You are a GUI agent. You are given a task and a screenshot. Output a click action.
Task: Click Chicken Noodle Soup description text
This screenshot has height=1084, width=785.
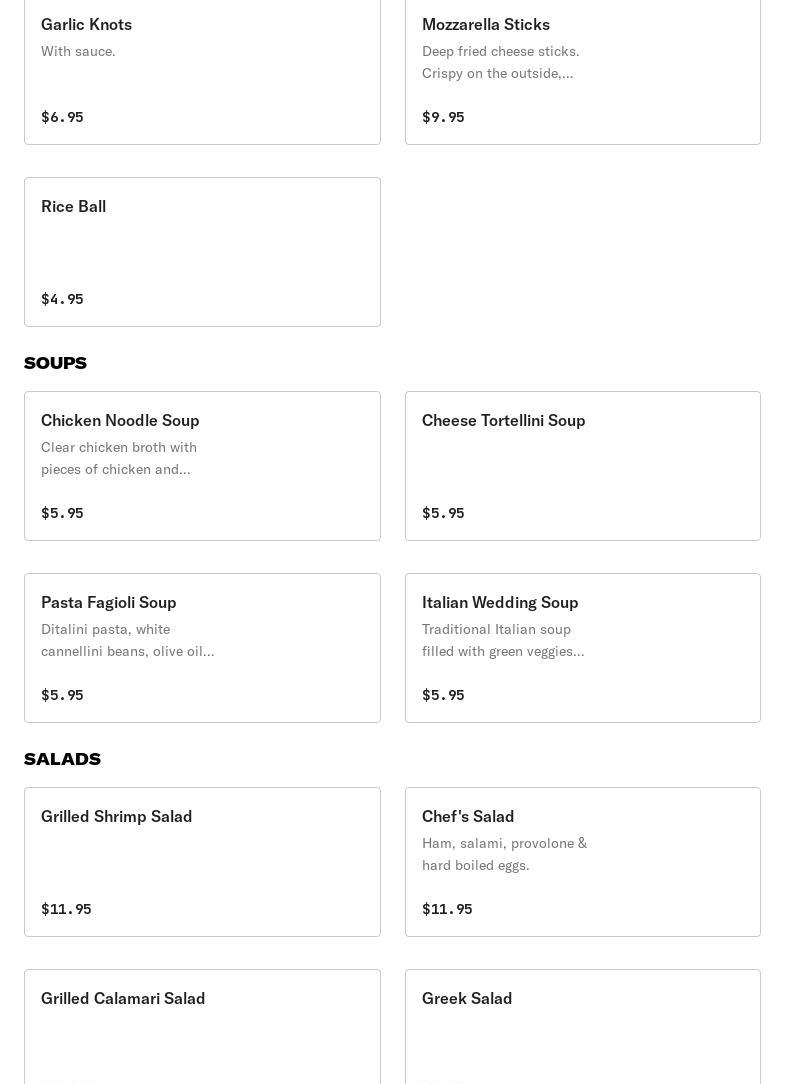pos(119,458)
